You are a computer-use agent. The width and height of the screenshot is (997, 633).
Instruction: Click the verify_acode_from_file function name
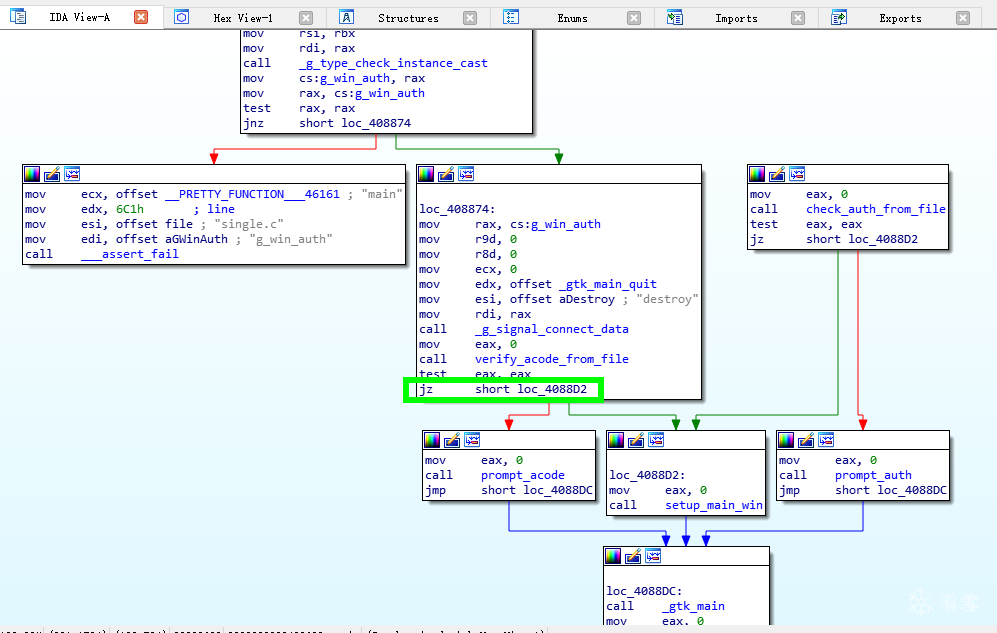coord(551,359)
